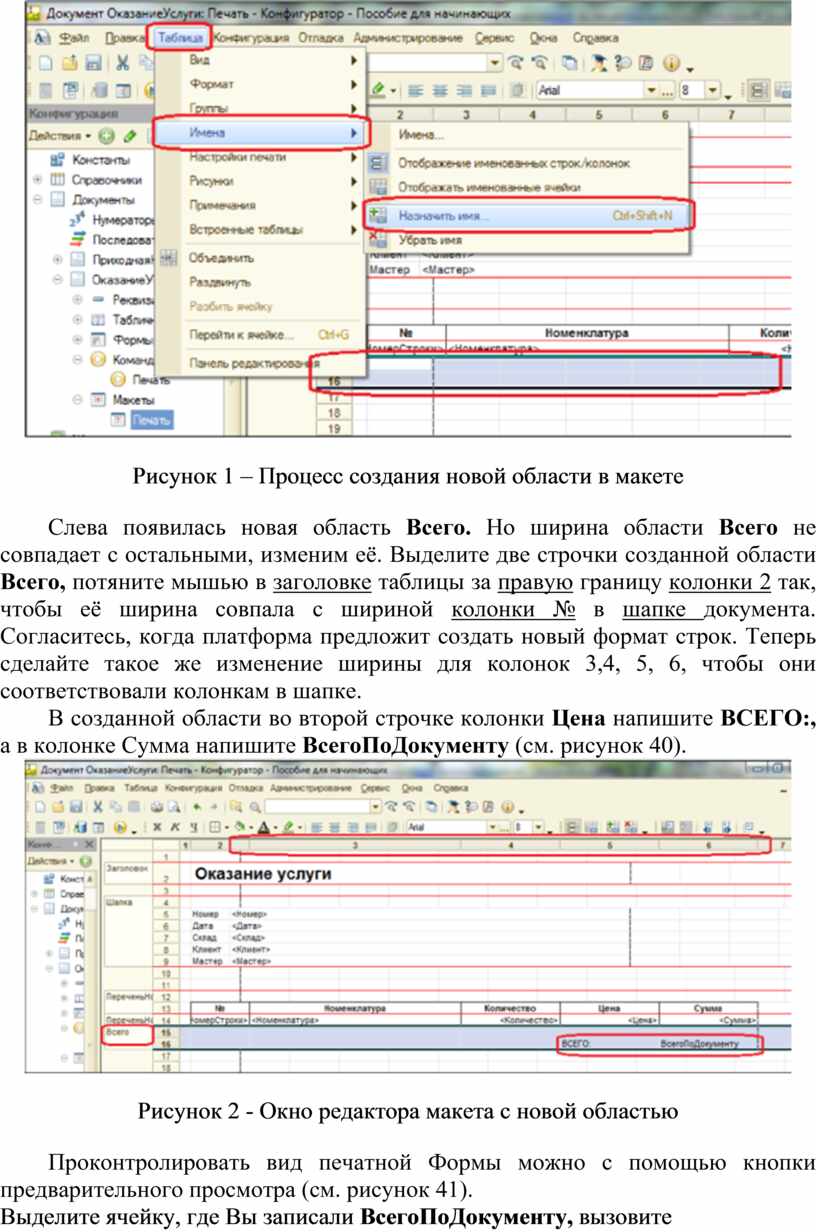Choose Назначить имя in the submenu
Screen dimensions: 816x1232
coord(527,215)
